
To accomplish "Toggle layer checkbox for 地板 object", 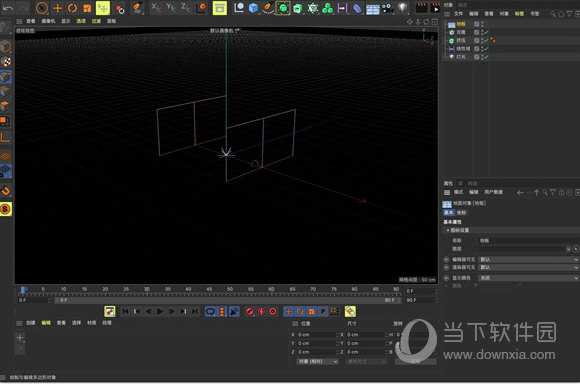I will 477,24.
